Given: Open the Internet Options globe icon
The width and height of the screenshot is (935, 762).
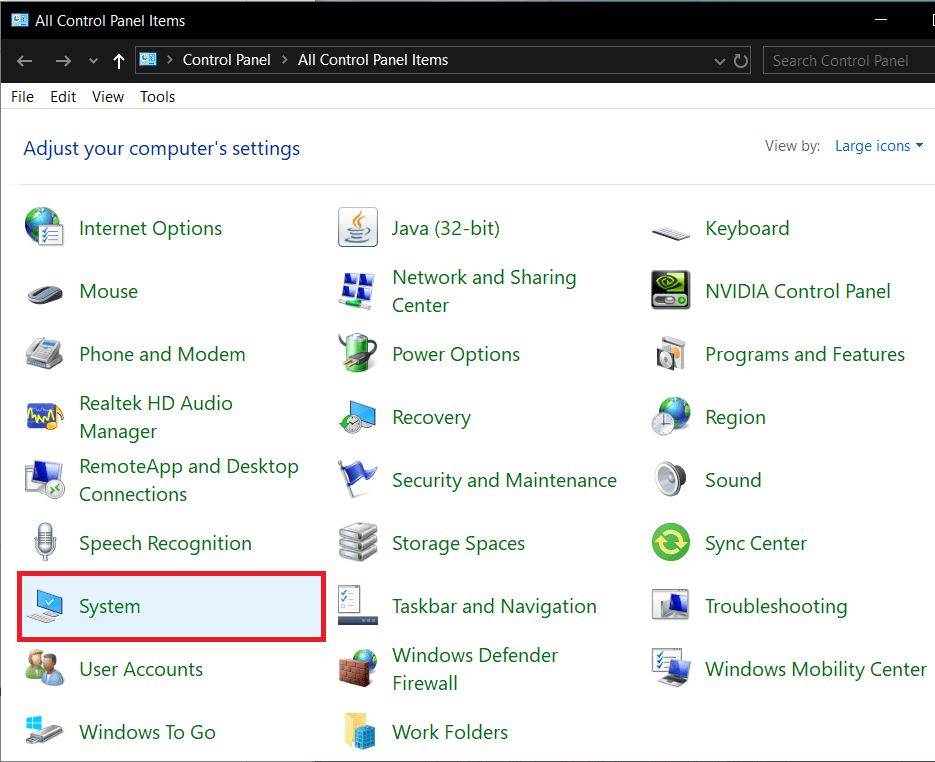Looking at the screenshot, I should pyautogui.click(x=44, y=227).
